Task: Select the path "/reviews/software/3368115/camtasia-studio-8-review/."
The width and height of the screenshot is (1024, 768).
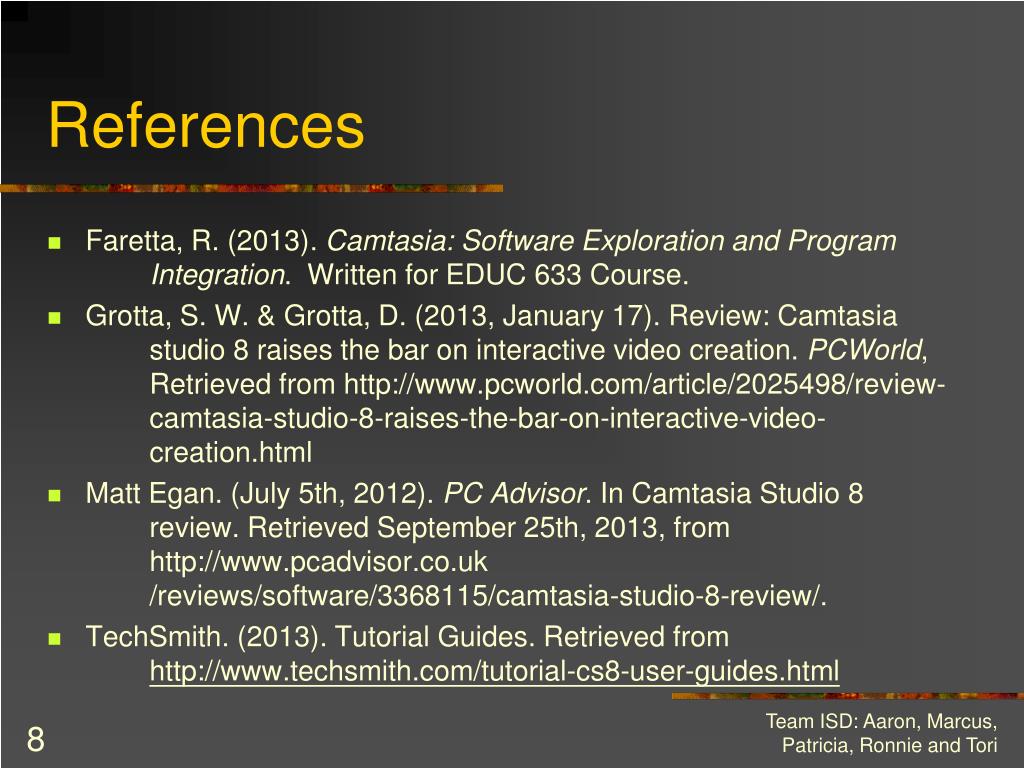Action: [488, 596]
